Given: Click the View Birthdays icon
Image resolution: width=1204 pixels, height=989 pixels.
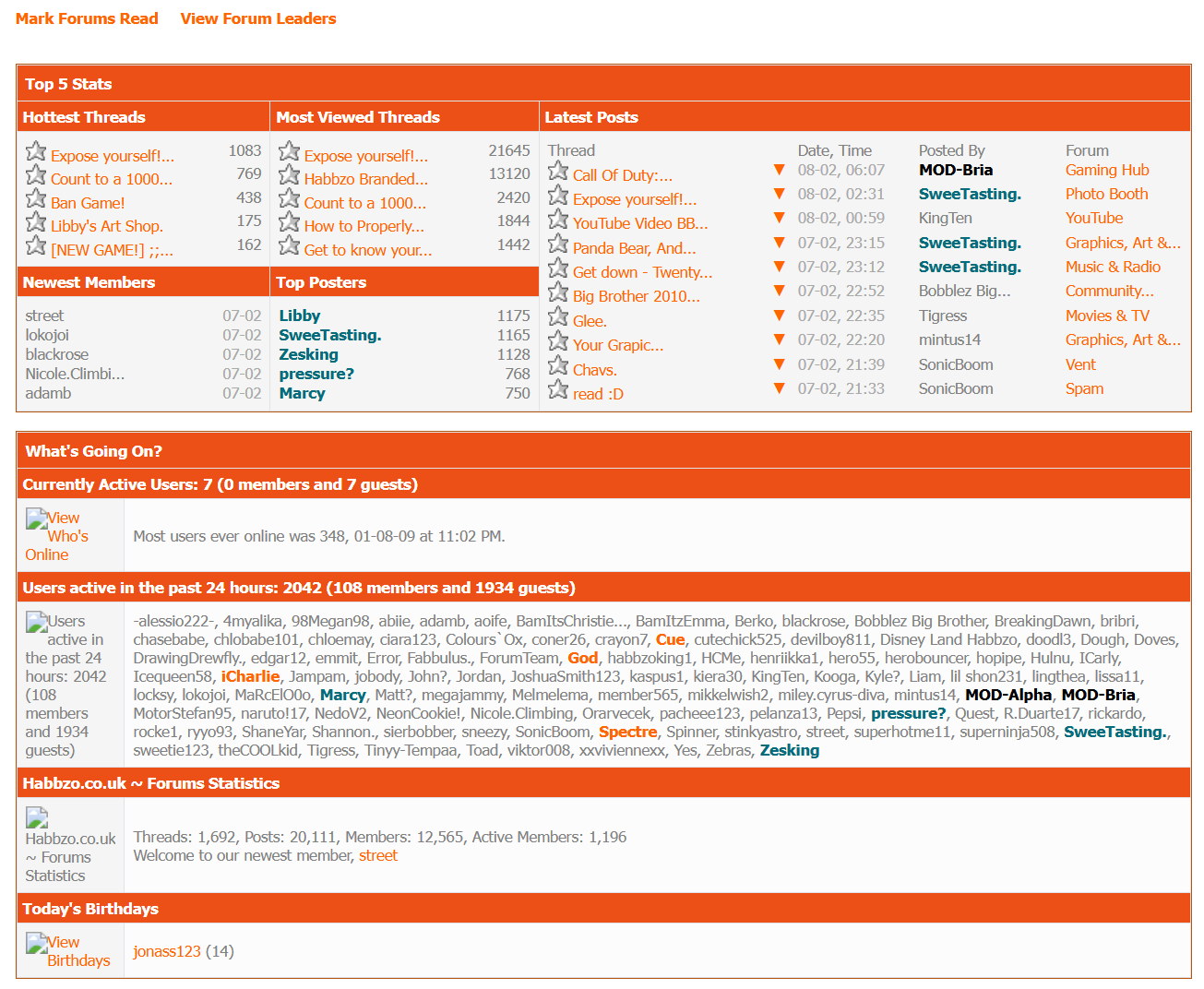Looking at the screenshot, I should (x=37, y=943).
